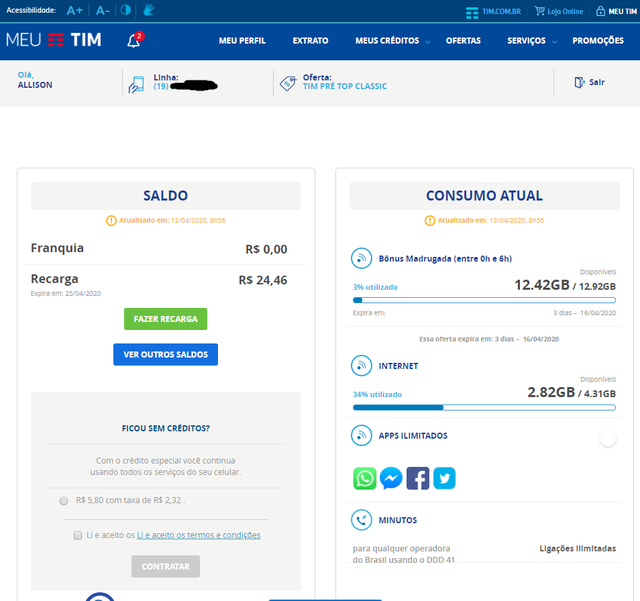Click the SALDO panel header

166,196
